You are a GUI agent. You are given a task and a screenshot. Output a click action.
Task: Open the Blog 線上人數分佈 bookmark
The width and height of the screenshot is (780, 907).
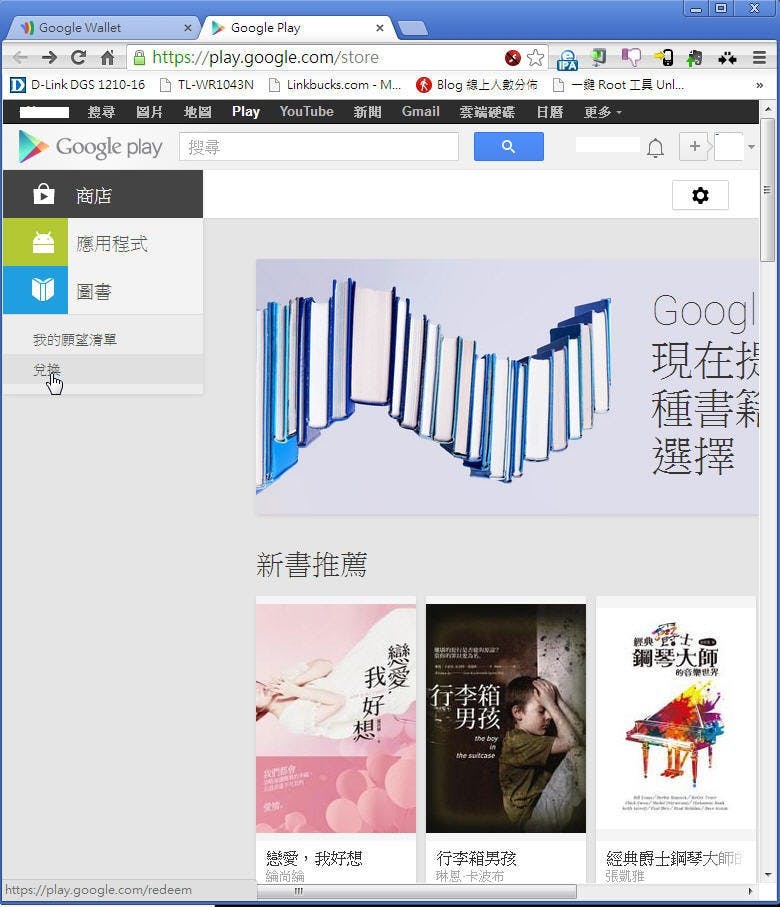(477, 85)
